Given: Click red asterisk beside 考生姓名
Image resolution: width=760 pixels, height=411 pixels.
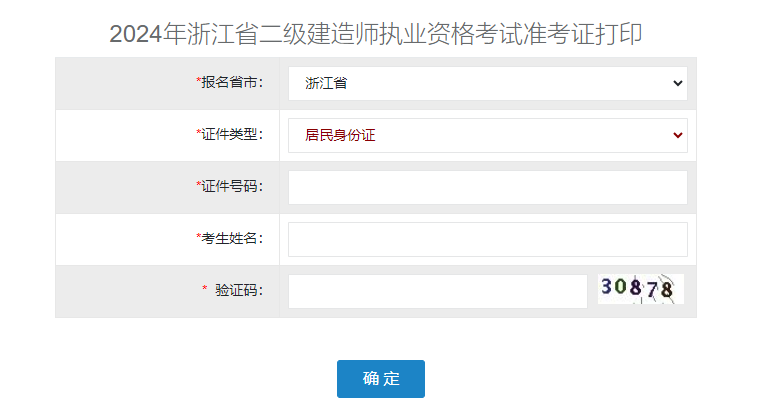Looking at the screenshot, I should 199,238.
